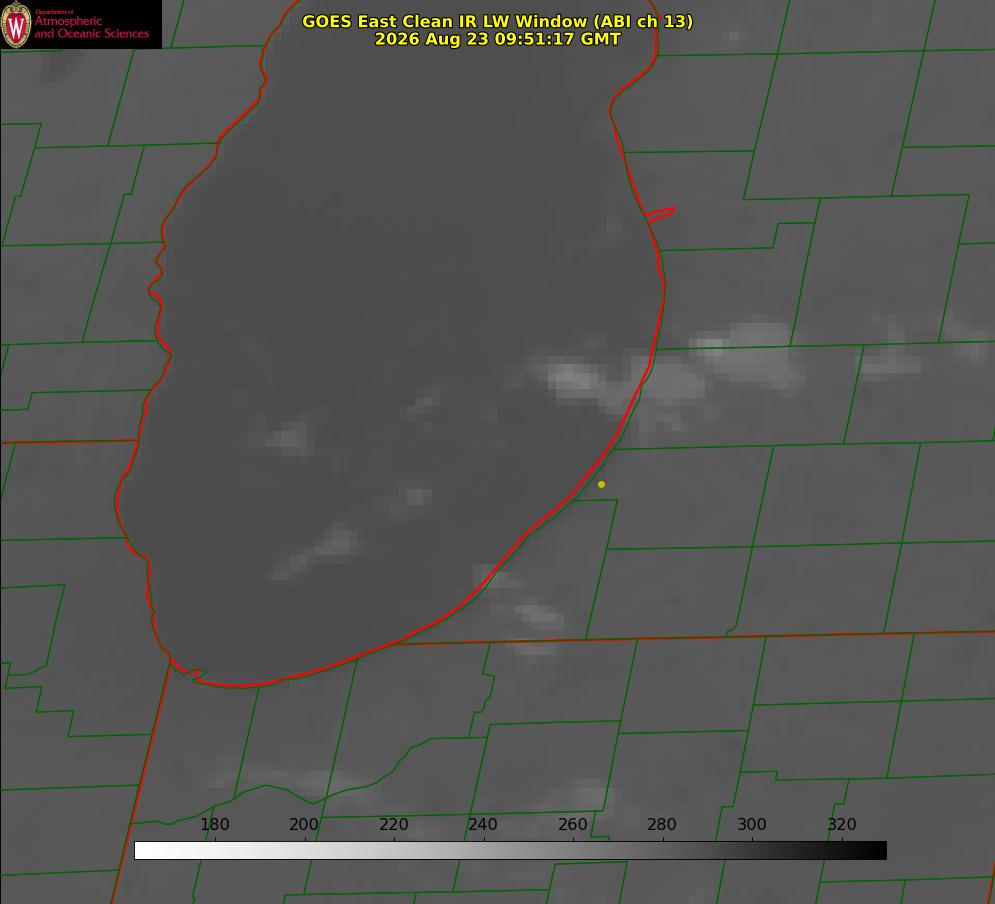Image resolution: width=995 pixels, height=904 pixels.
Task: Click the small 'Department of' text in the logo
Action: (55, 11)
